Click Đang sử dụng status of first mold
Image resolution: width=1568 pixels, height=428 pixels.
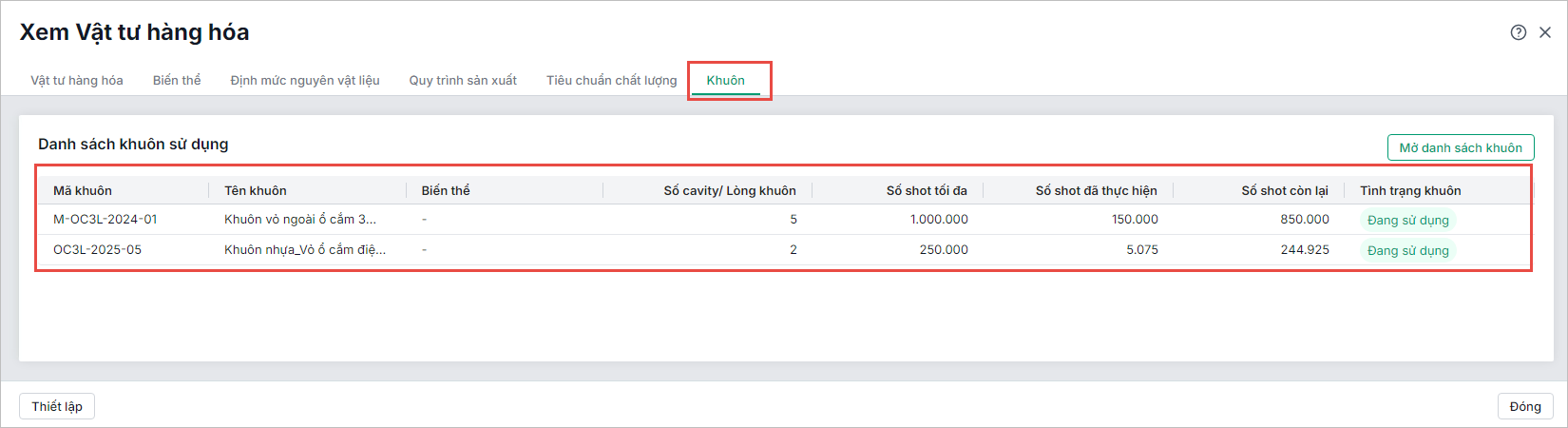click(x=1407, y=221)
